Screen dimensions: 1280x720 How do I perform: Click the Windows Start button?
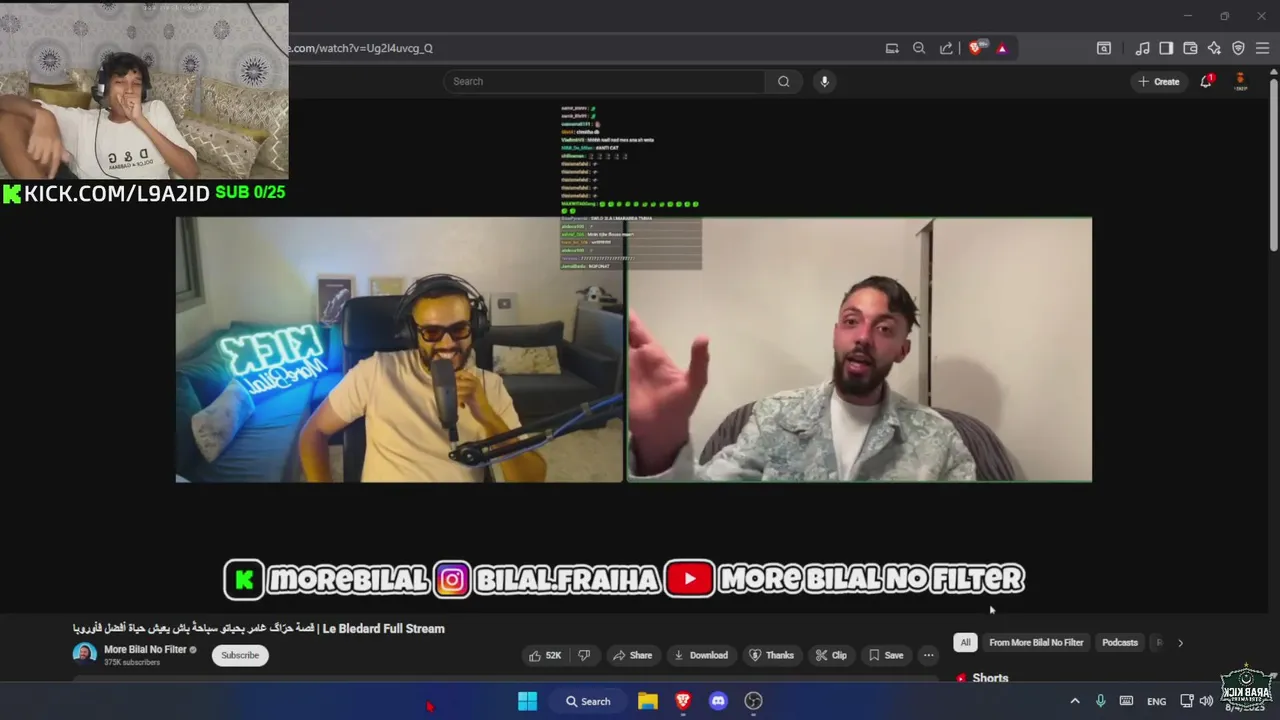pyautogui.click(x=527, y=701)
